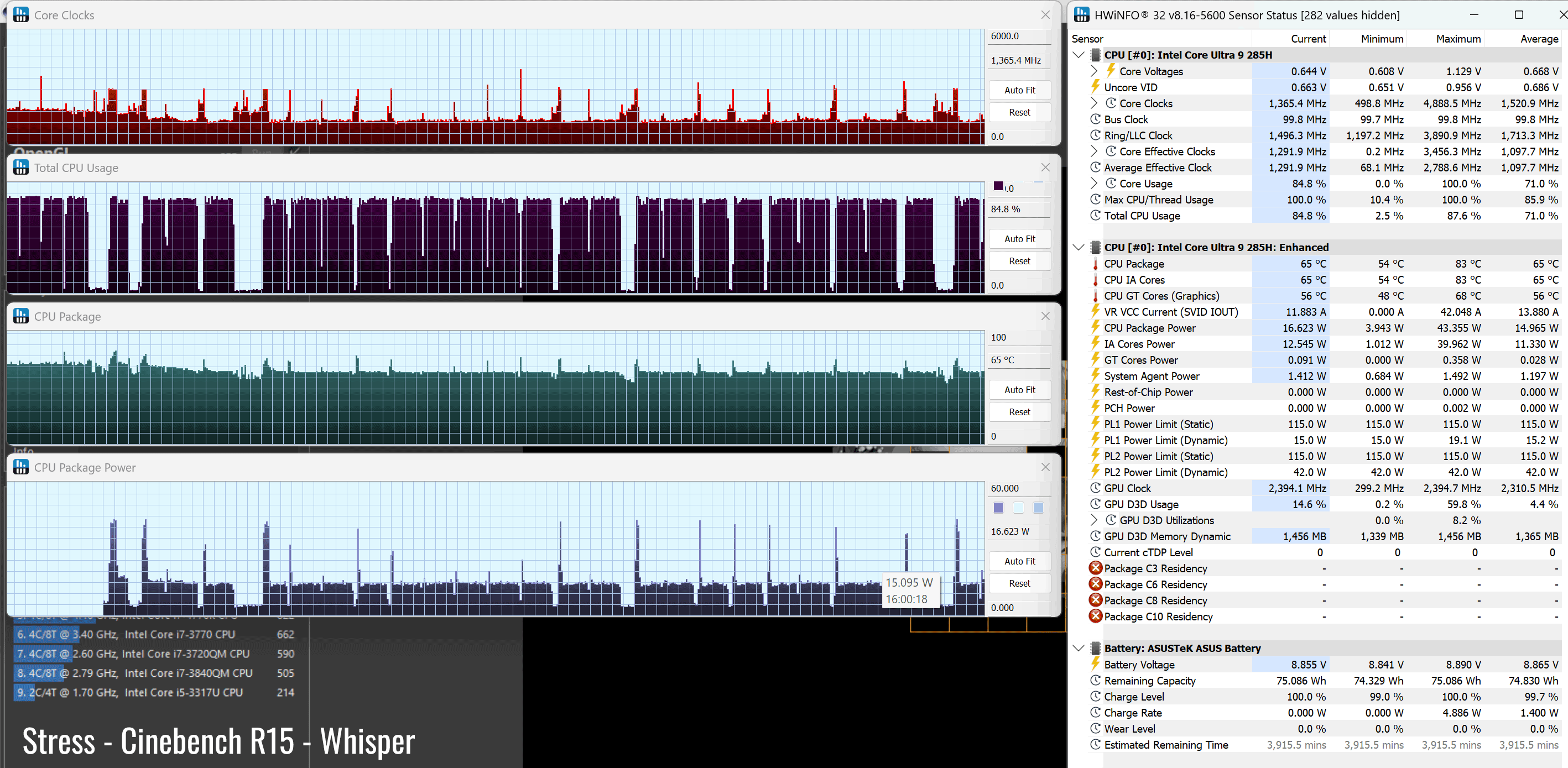
Task: Click the thermometer icon beside CPU IA Cores
Action: (x=1095, y=280)
